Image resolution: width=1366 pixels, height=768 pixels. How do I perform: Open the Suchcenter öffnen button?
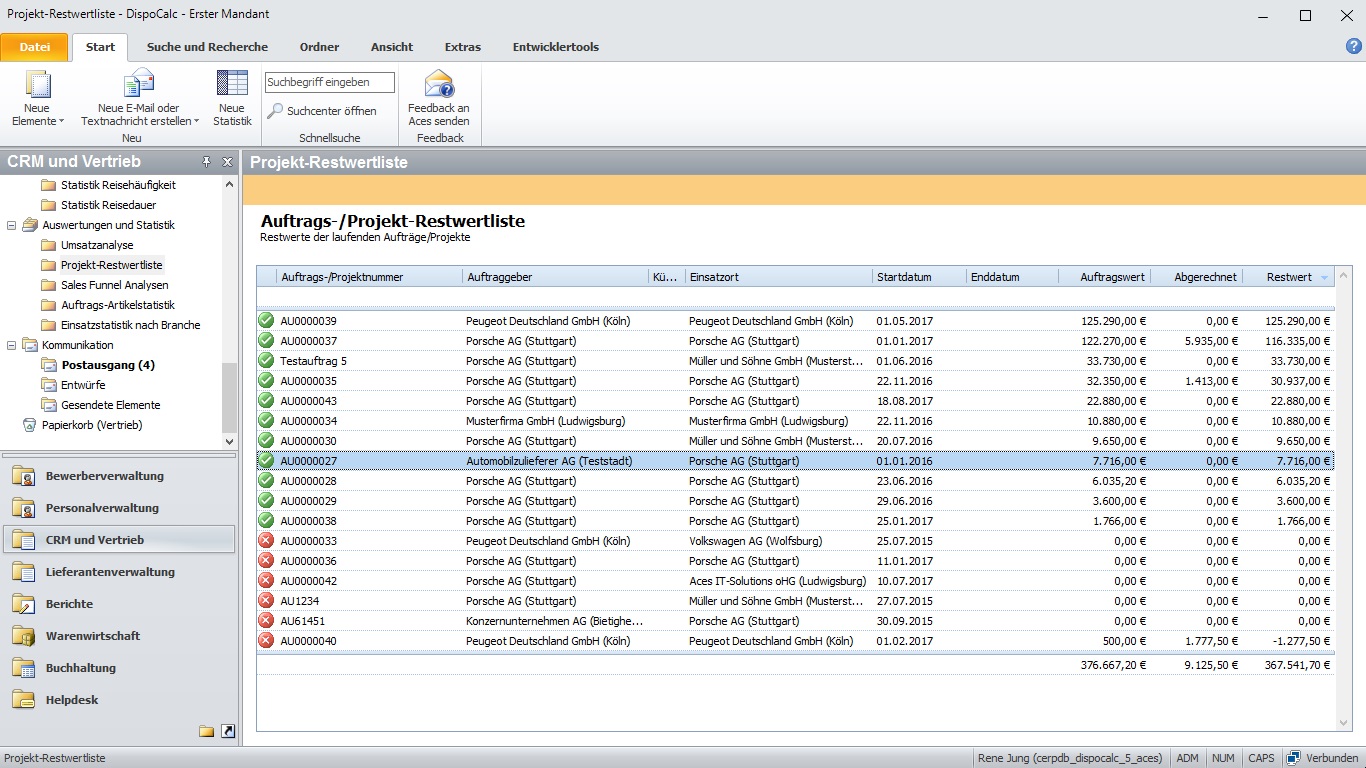(322, 111)
